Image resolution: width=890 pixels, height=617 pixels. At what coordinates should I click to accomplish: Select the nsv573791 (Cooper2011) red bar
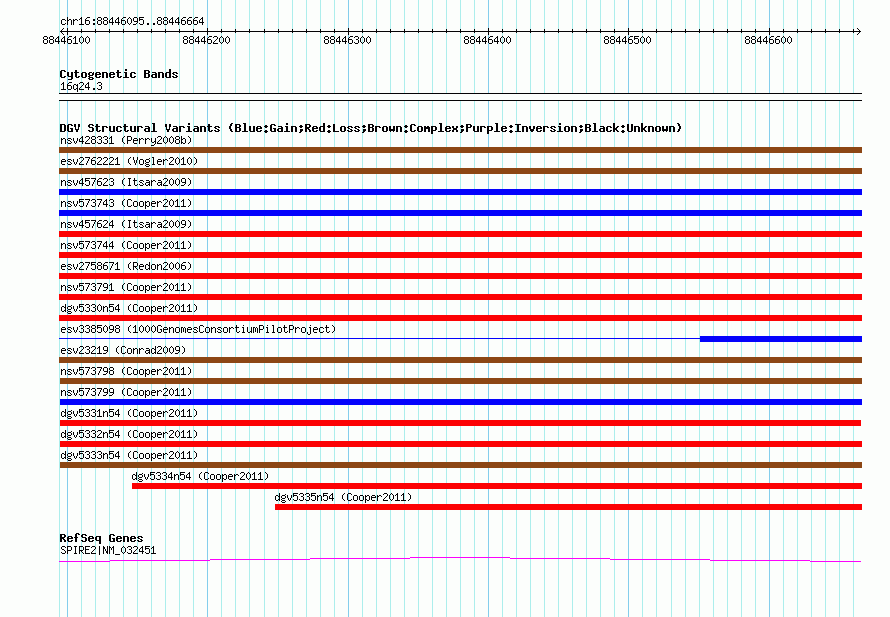(460, 297)
